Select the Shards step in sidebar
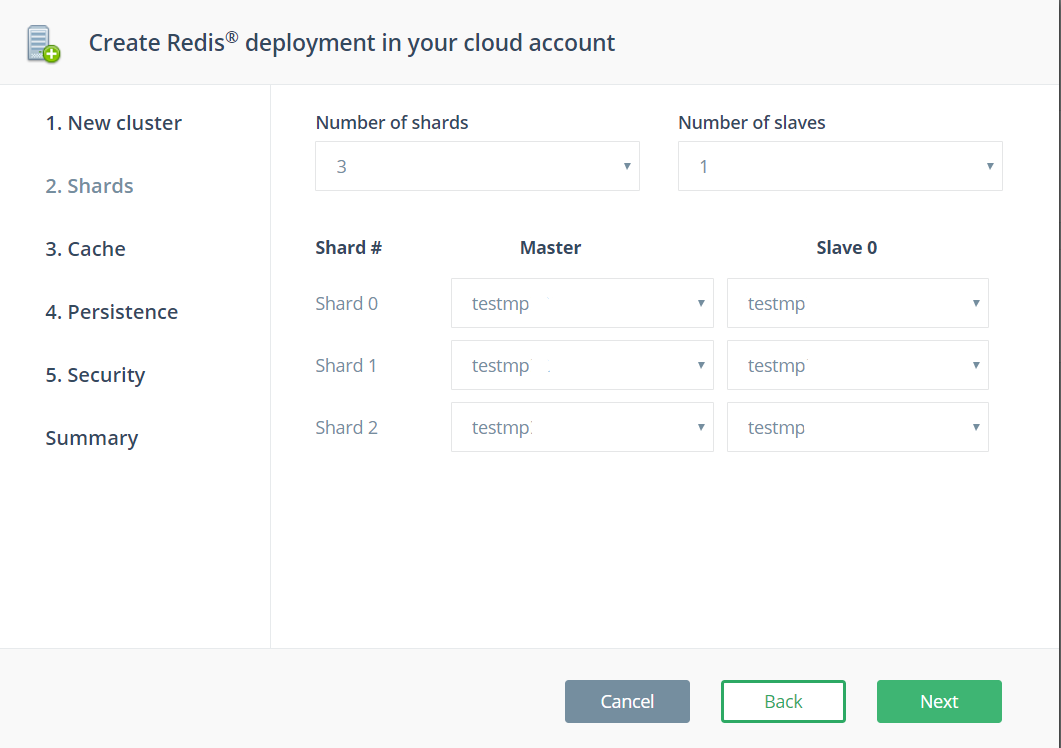Image resolution: width=1061 pixels, height=748 pixels. (89, 186)
